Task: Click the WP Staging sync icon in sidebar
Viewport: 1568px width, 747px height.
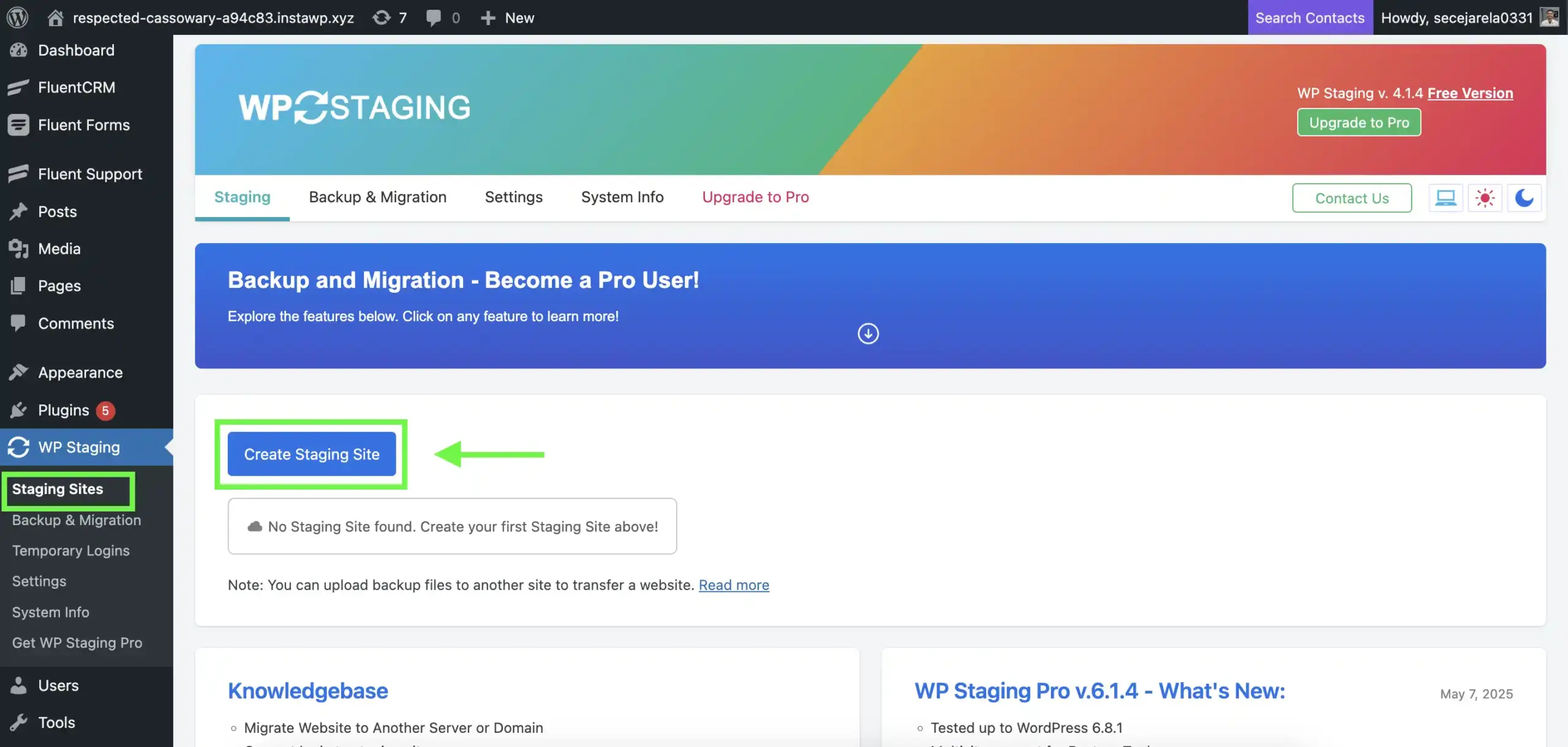Action: point(18,447)
